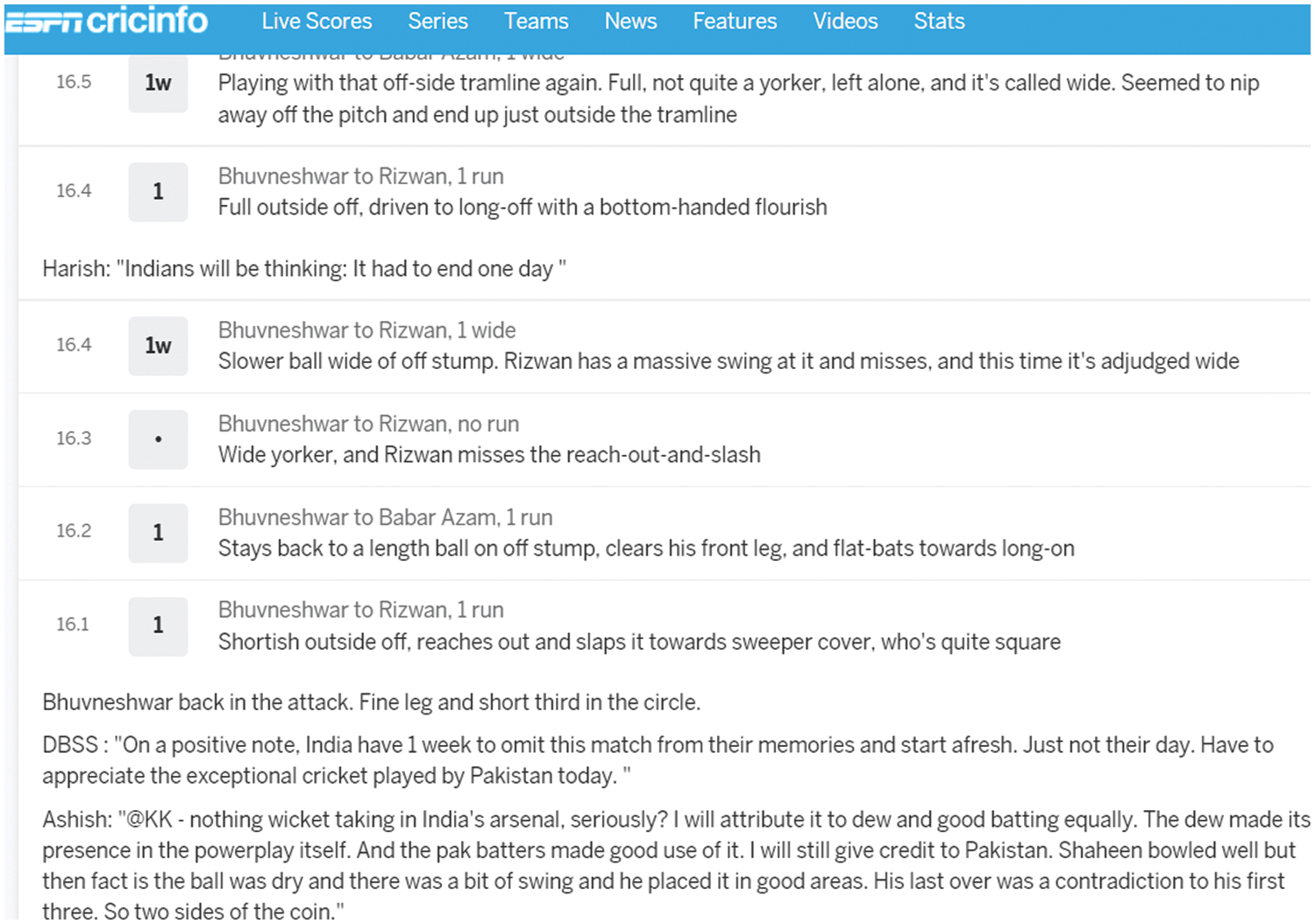This screenshot has width=1315, height=924.
Task: Click the 'Bhuvneshwar to Rizwan, no run' heading
Action: coord(368,424)
